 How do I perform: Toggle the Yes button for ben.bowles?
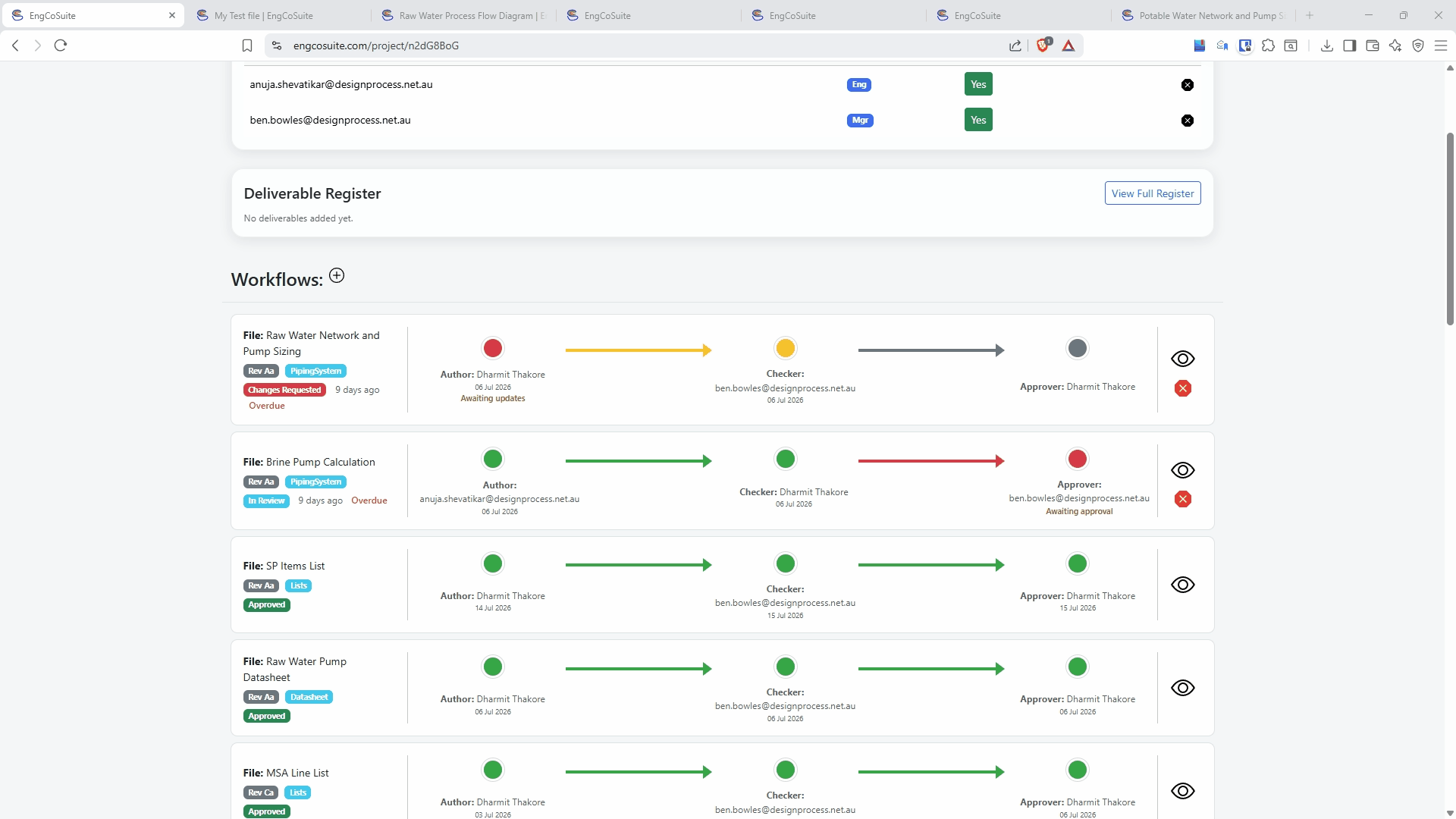tap(978, 120)
